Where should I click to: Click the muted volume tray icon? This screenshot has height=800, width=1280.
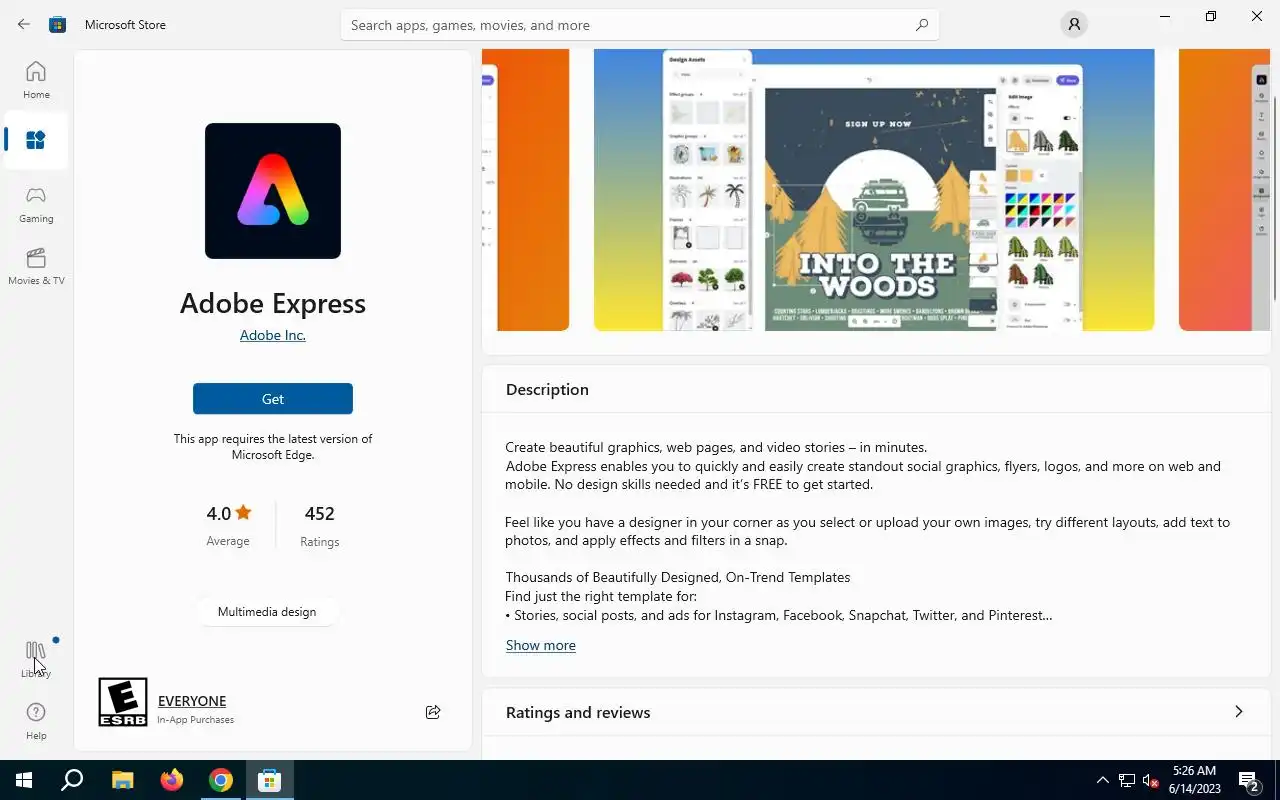(x=1151, y=780)
